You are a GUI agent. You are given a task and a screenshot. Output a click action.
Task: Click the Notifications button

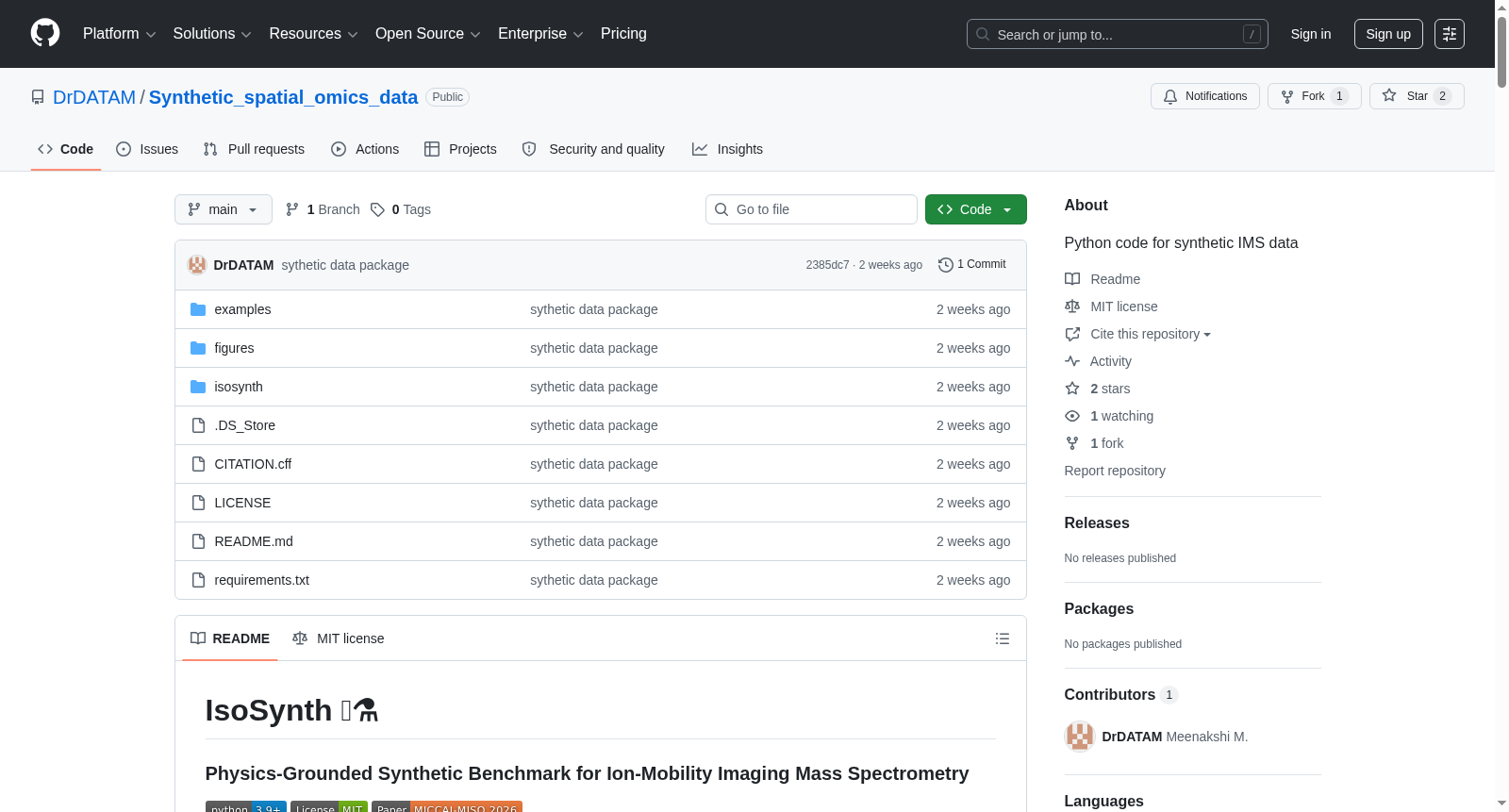tap(1205, 96)
